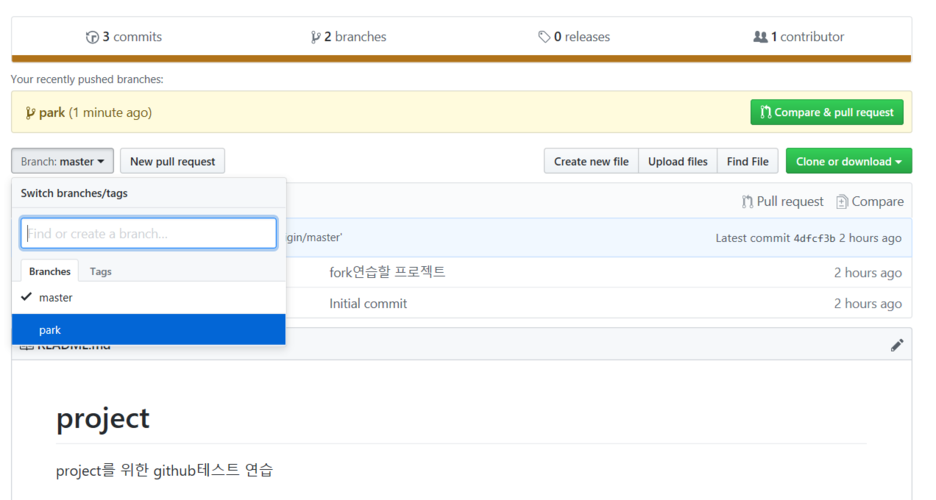Click Find File button
Viewport: 936px width, 500px height.
click(747, 161)
